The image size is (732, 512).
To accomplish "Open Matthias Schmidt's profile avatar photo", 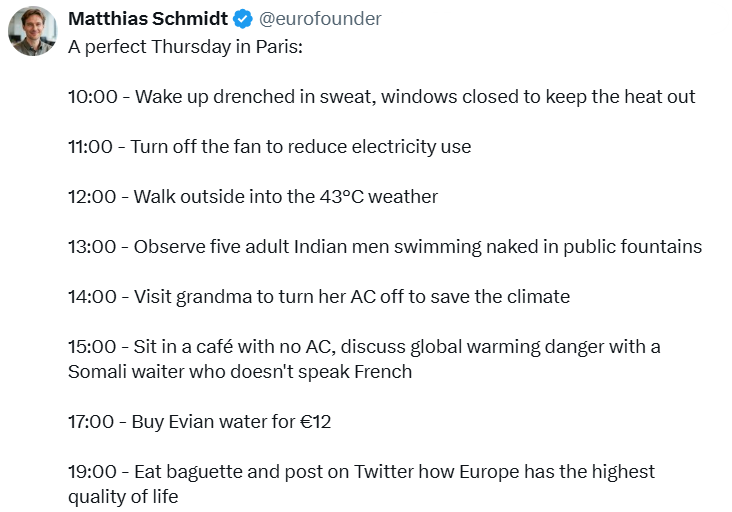I will point(32,31).
